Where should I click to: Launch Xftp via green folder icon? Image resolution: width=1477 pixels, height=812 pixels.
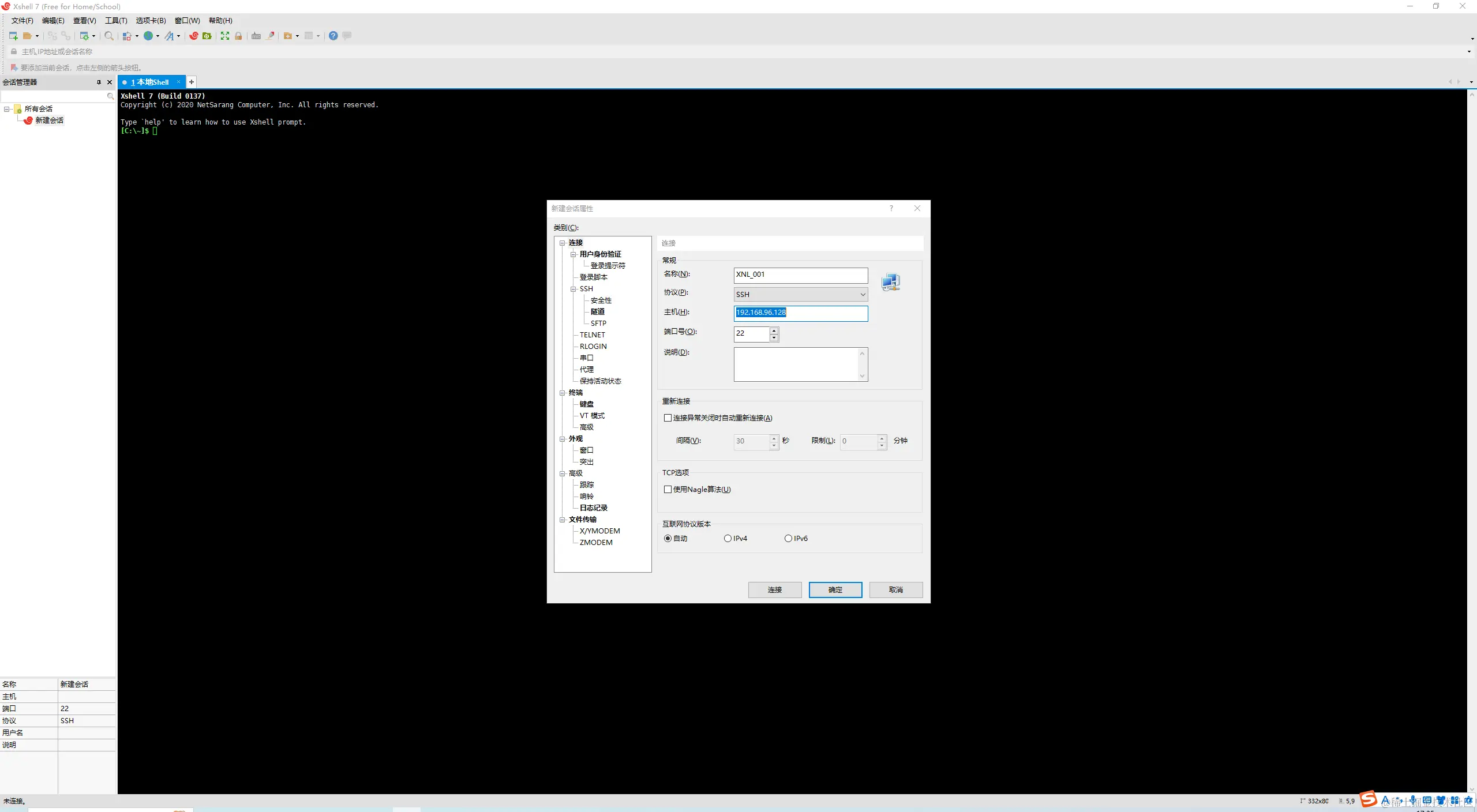(x=207, y=36)
